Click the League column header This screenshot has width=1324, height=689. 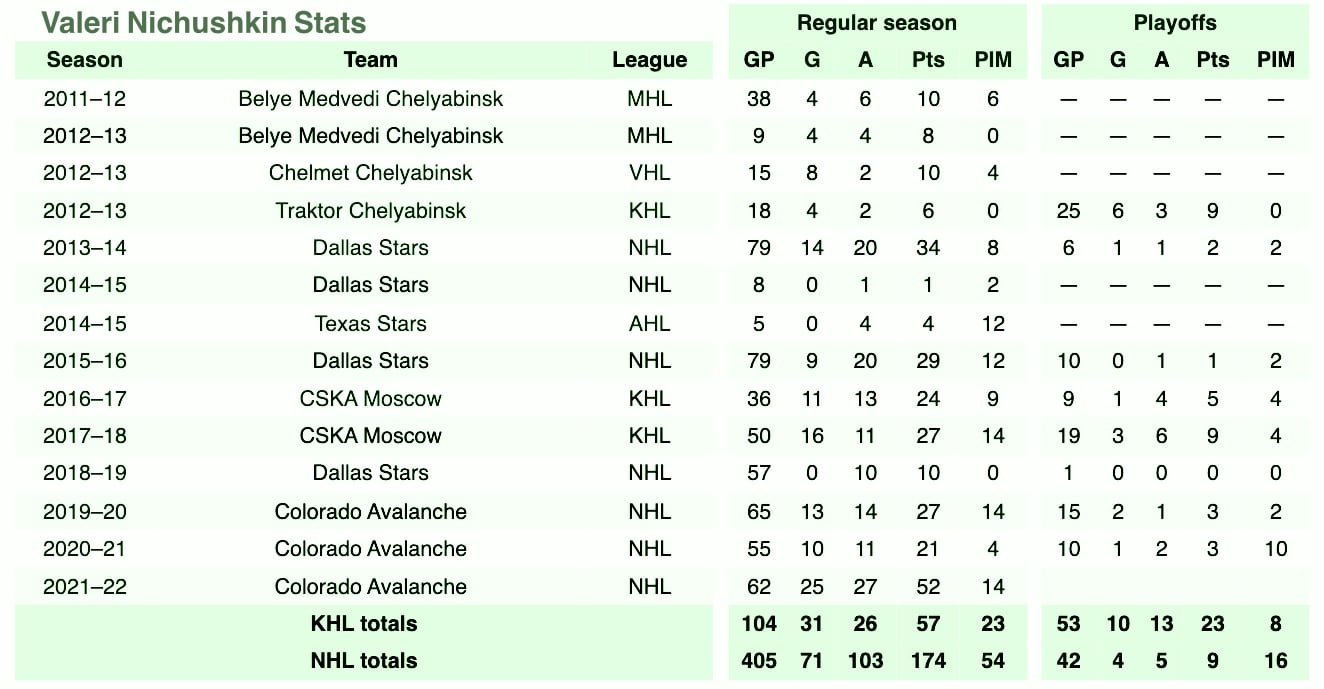(x=649, y=60)
